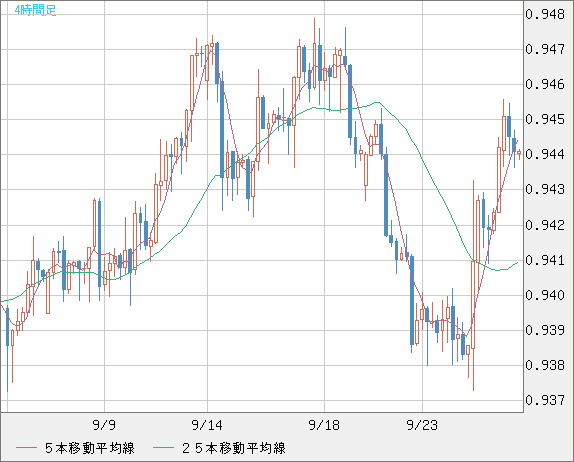Click the 9/18 date axis label
The height and width of the screenshot is (462, 574).
coord(324,425)
